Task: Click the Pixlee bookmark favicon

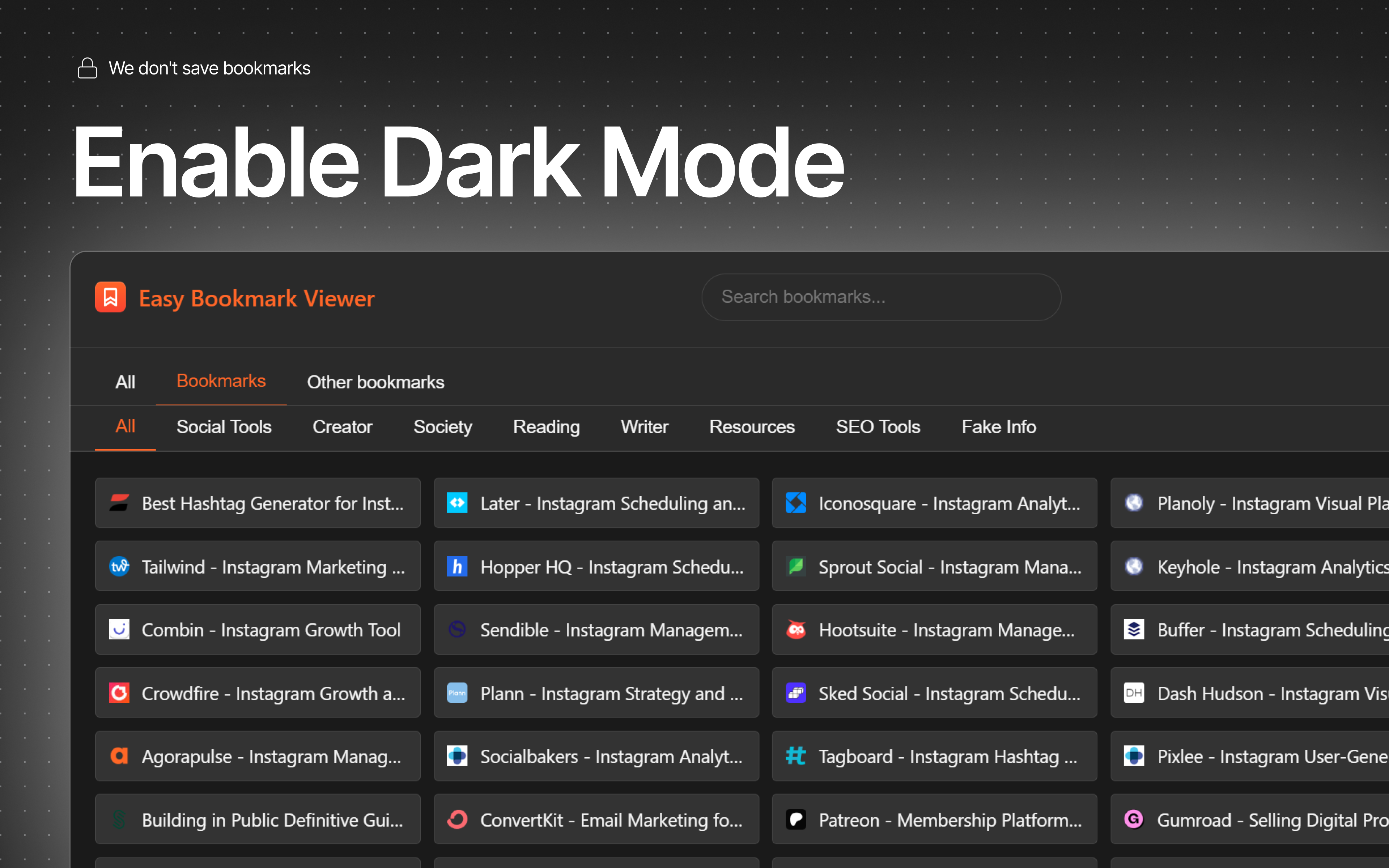Action: tap(1134, 756)
